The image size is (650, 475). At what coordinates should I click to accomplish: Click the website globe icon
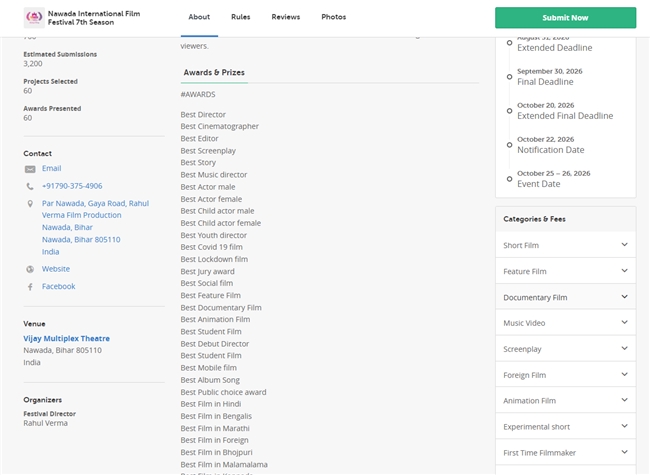30,269
